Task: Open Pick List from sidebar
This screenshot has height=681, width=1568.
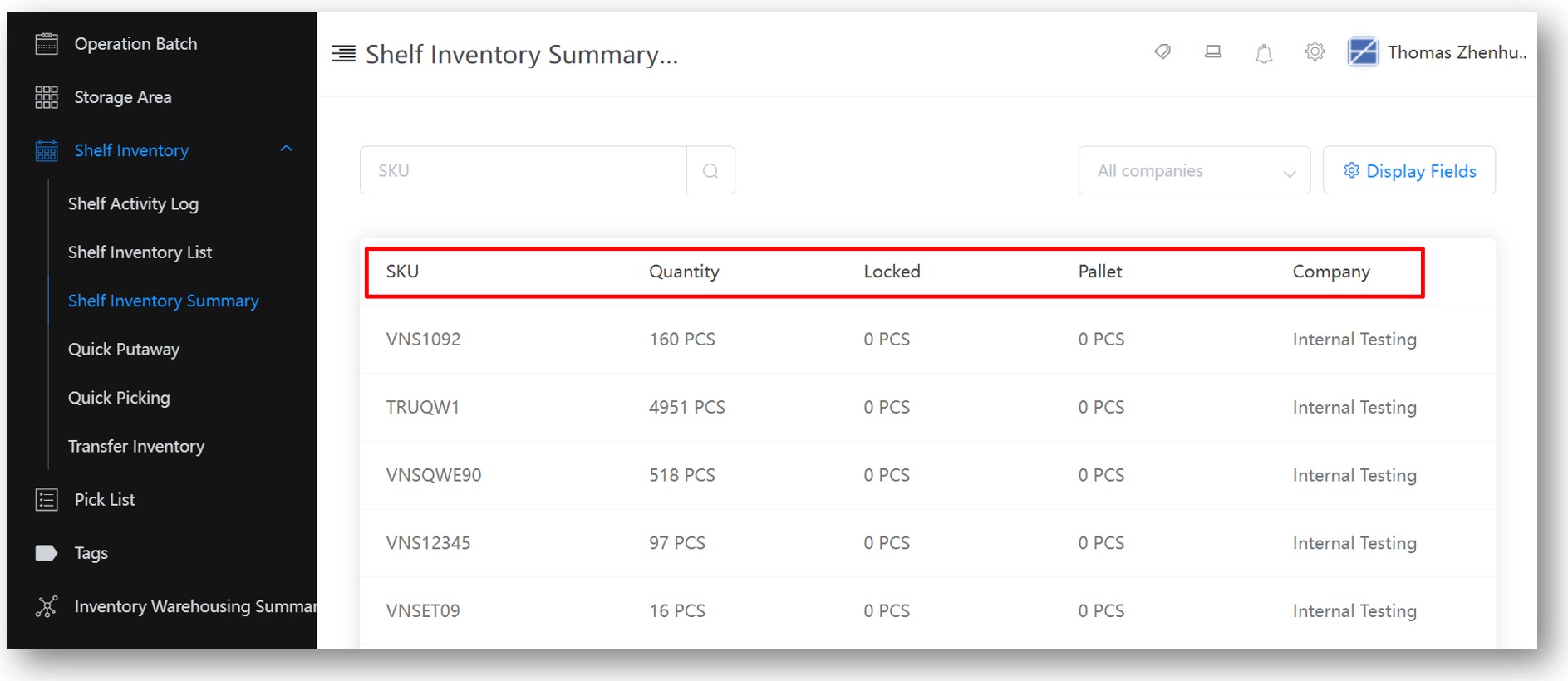Action: [x=105, y=500]
